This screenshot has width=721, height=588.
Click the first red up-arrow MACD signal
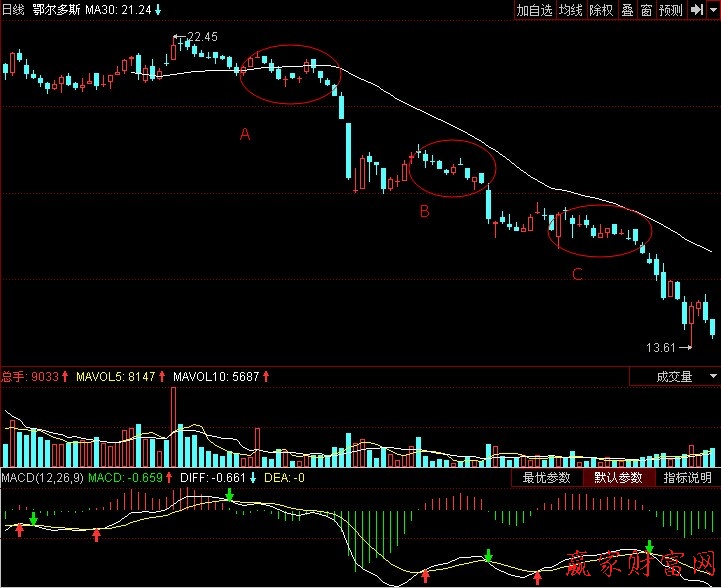coord(19,529)
